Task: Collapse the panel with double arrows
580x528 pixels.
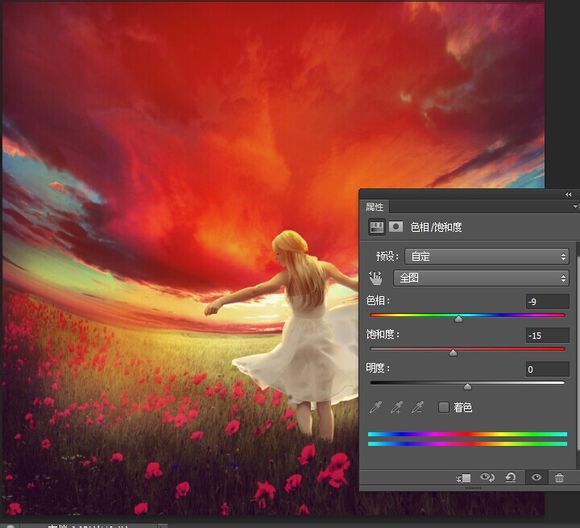Action: [568, 195]
